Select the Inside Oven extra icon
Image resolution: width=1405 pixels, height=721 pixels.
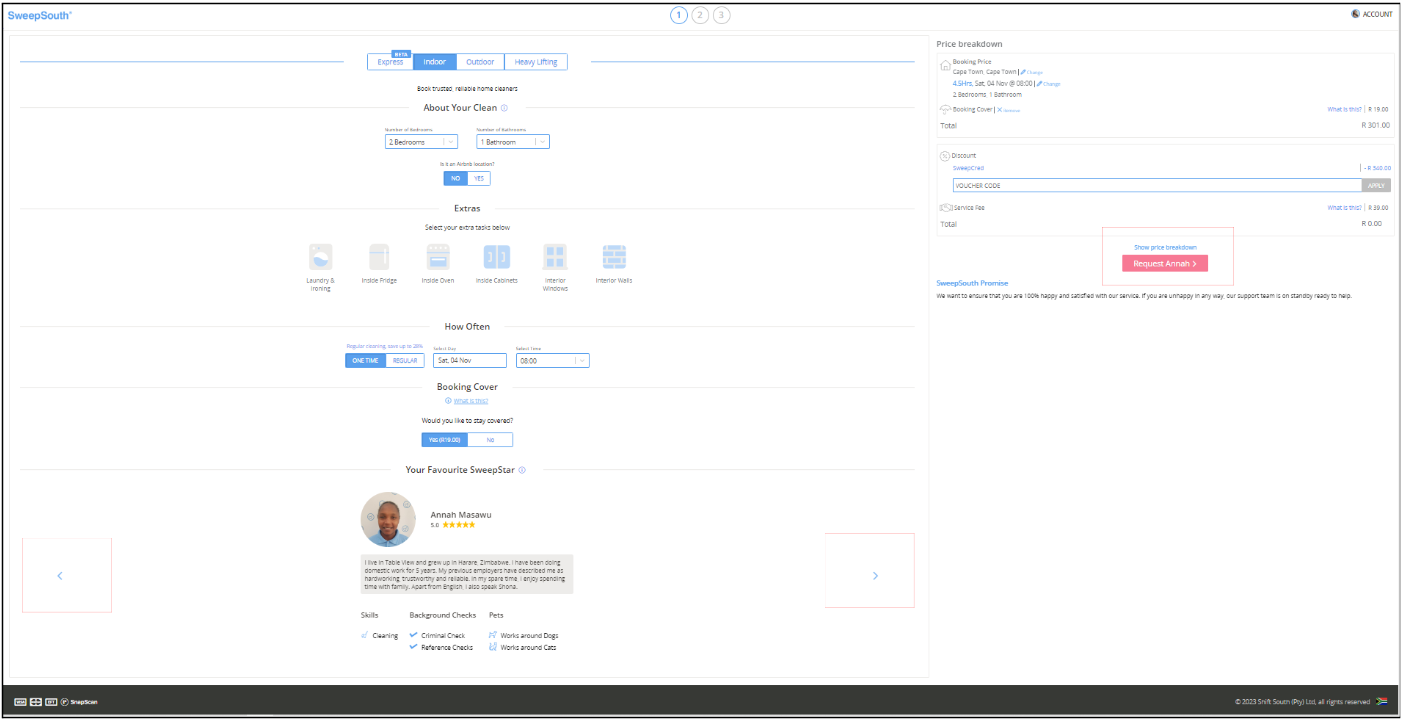[438, 257]
